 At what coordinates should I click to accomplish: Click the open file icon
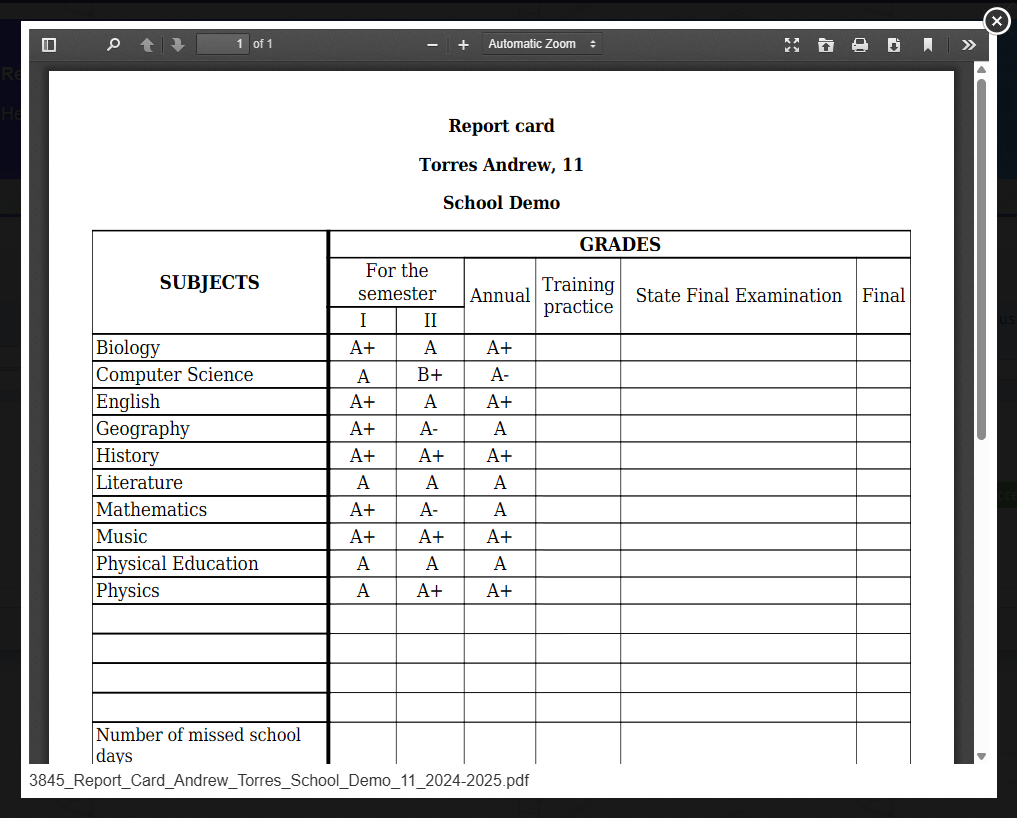826,45
